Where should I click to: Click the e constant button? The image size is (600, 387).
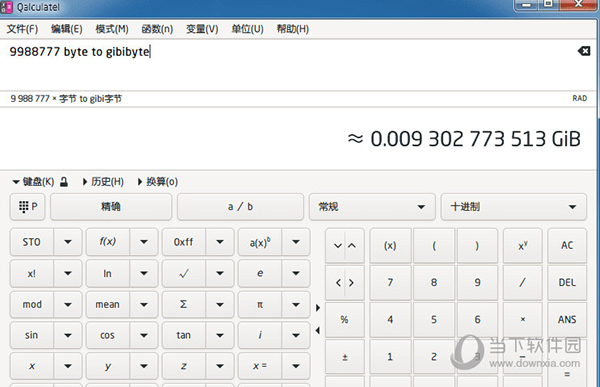pyautogui.click(x=260, y=273)
